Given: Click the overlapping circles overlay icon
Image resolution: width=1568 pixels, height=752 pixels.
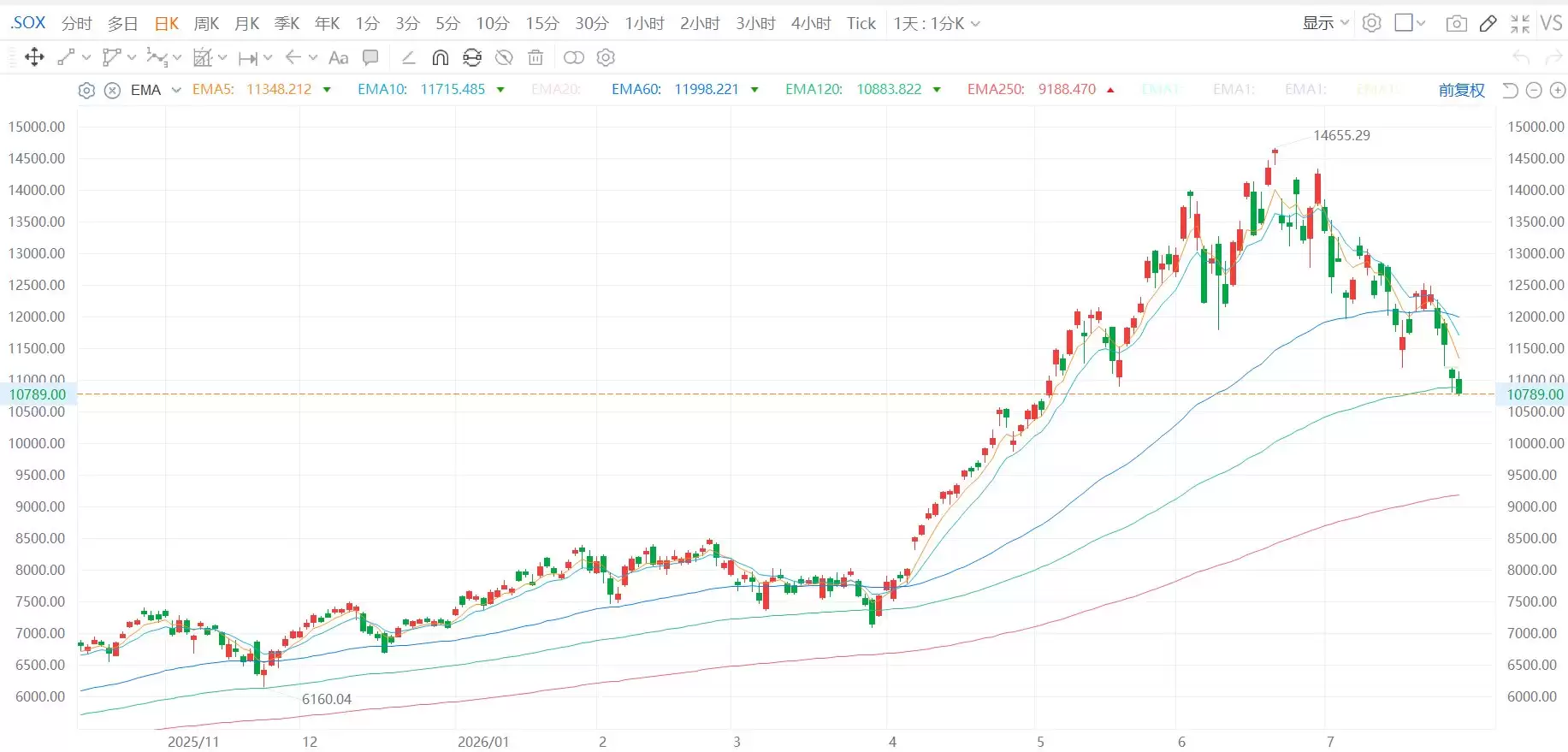Looking at the screenshot, I should coord(574,57).
